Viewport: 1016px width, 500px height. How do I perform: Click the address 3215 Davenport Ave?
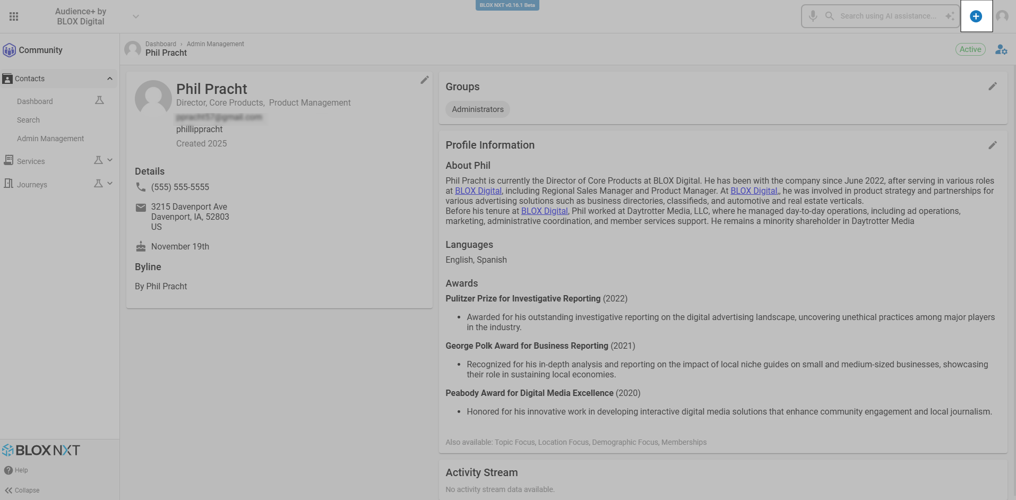coord(189,207)
